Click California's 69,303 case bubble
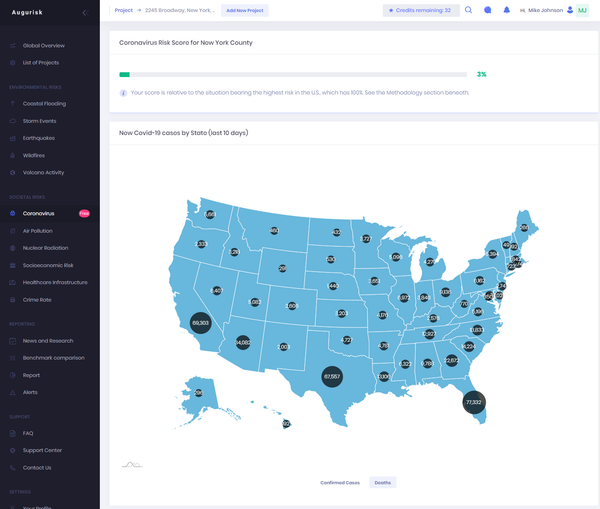 click(201, 323)
